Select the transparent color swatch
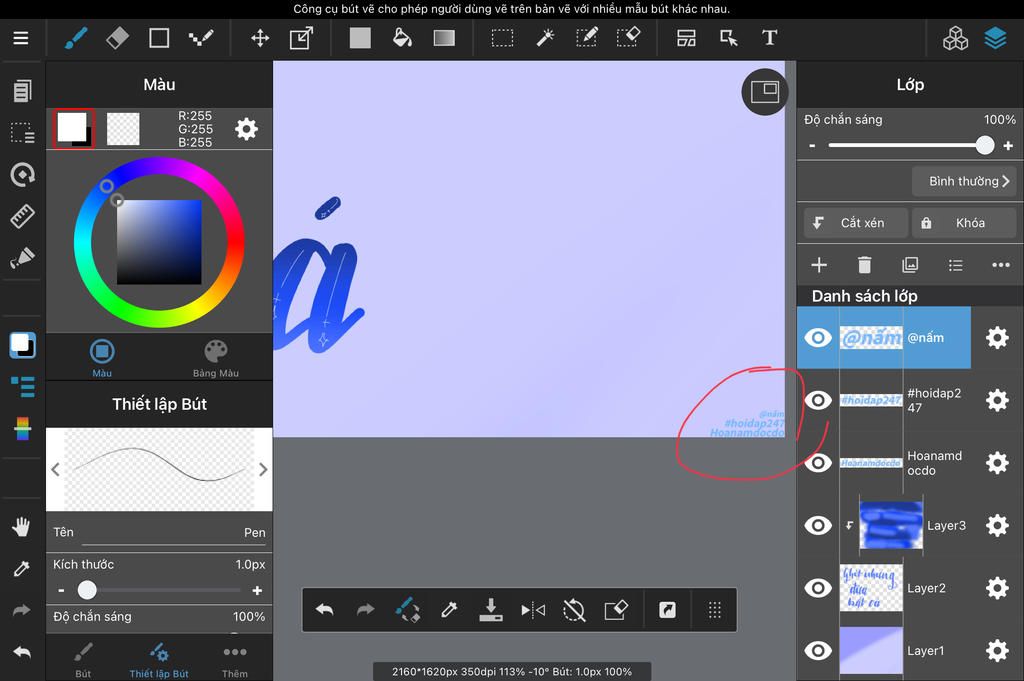Viewport: 1024px width, 681px height. click(x=123, y=129)
